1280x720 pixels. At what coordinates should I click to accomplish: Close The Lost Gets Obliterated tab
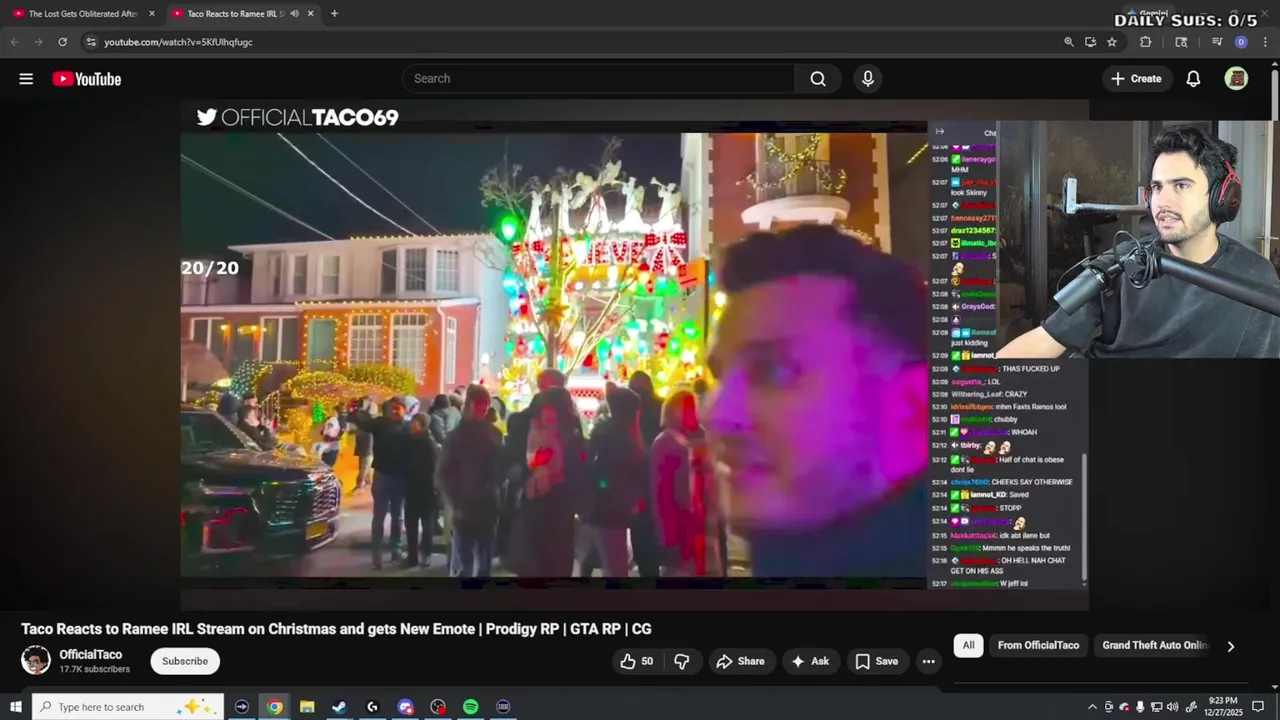pyautogui.click(x=152, y=14)
